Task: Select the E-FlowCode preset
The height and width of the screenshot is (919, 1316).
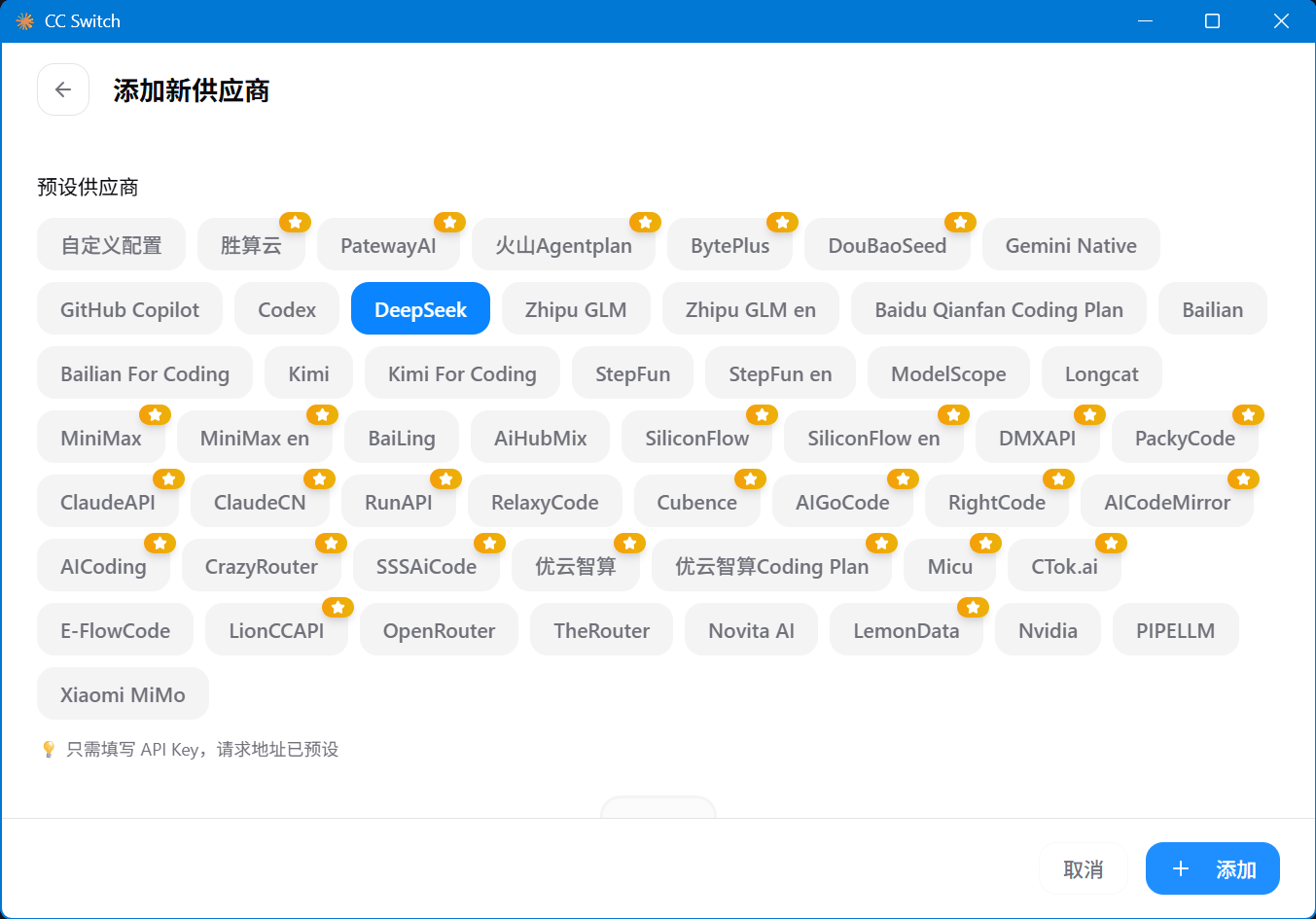Action: (x=116, y=629)
